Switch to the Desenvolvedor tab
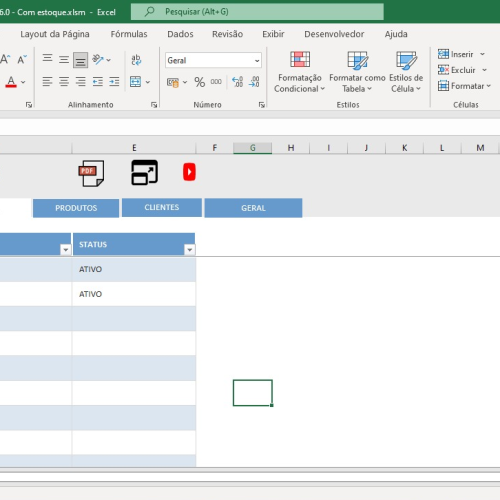Image resolution: width=500 pixels, height=500 pixels. pyautogui.click(x=334, y=34)
